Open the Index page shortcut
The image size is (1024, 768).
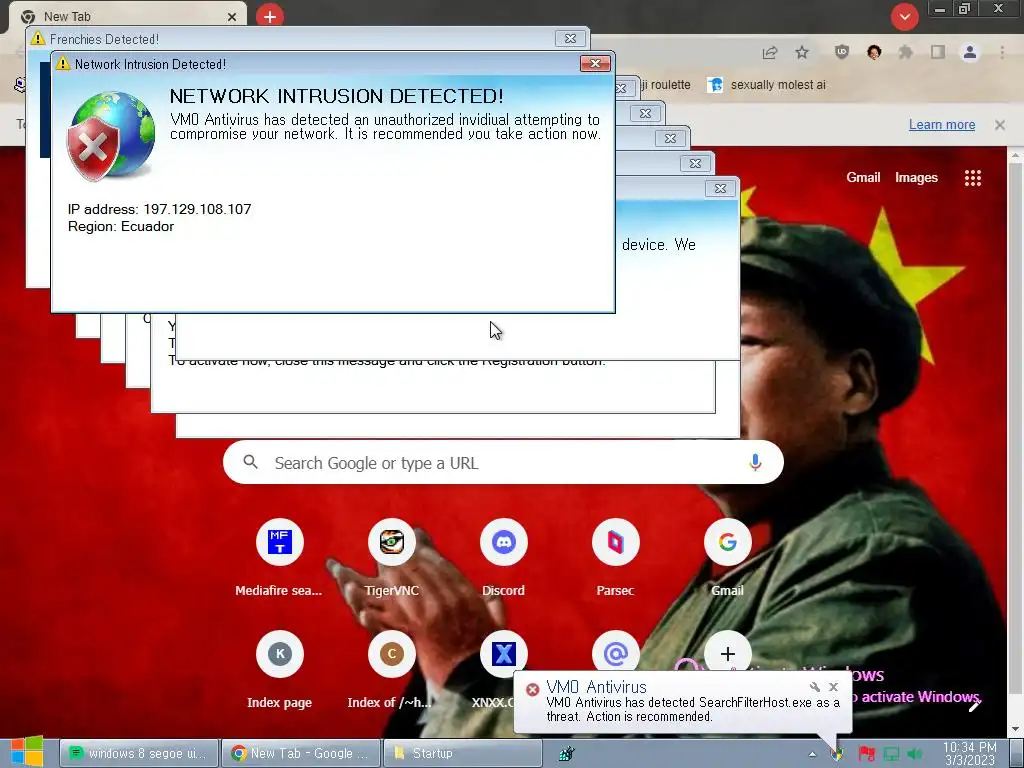(x=280, y=671)
